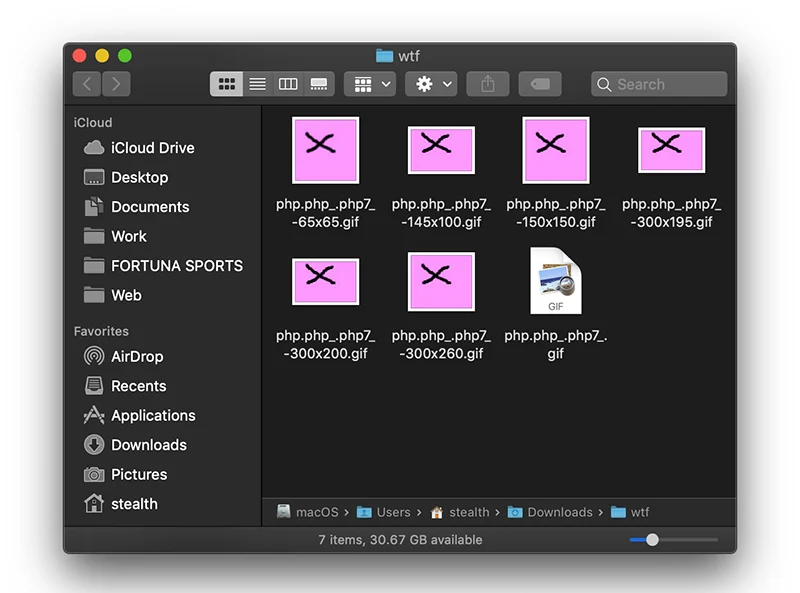Click file name php.php_.php7_-300x260.gif
Image resolution: width=800 pixels, height=593 pixels.
click(x=441, y=344)
